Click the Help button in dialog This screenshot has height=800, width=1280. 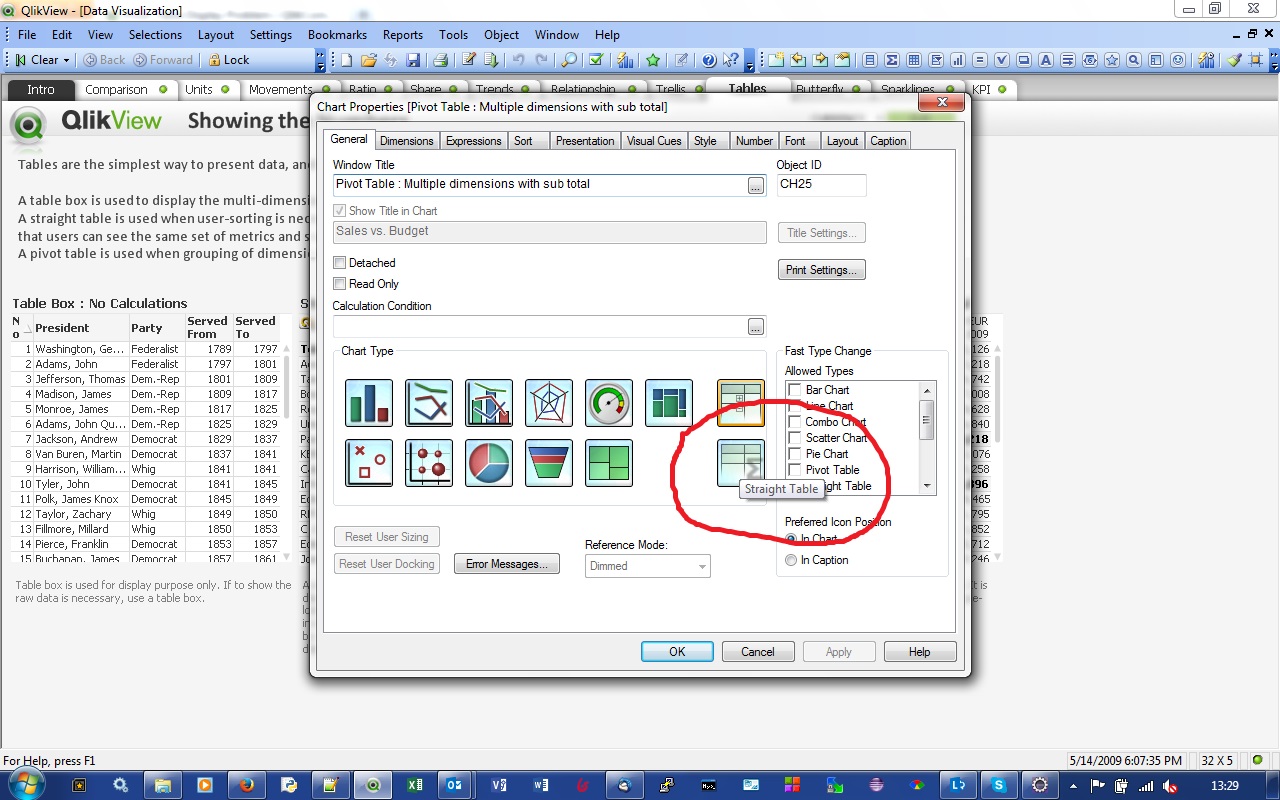click(x=920, y=652)
